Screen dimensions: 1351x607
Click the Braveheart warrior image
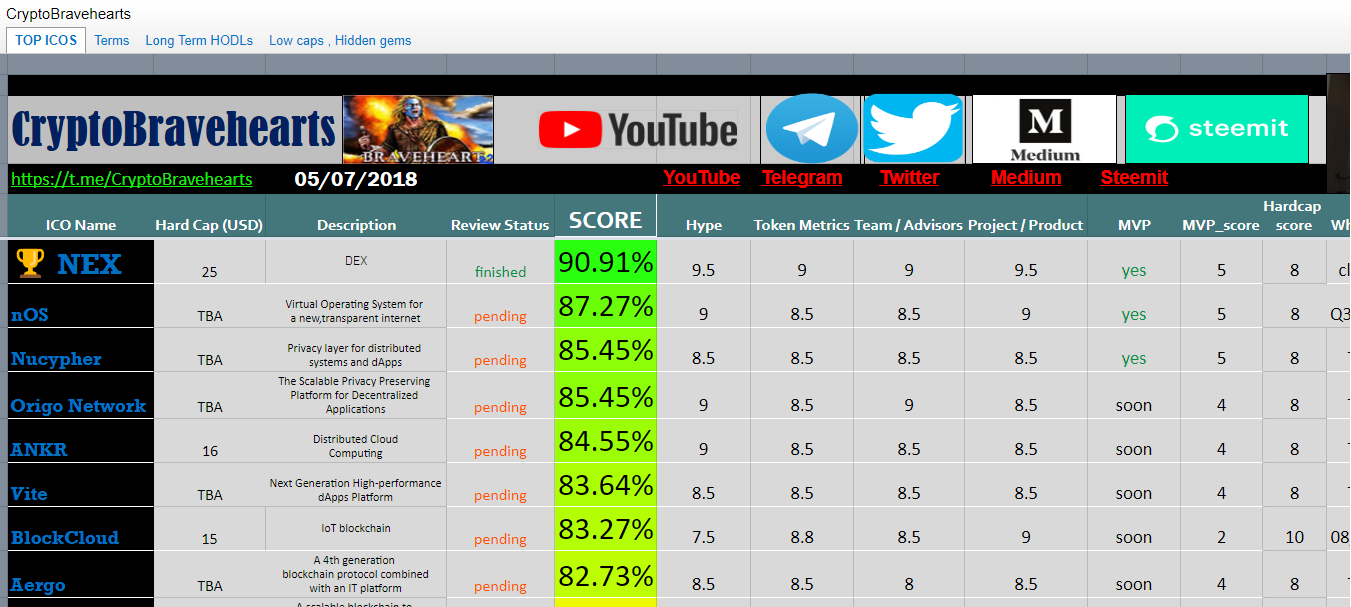point(418,130)
